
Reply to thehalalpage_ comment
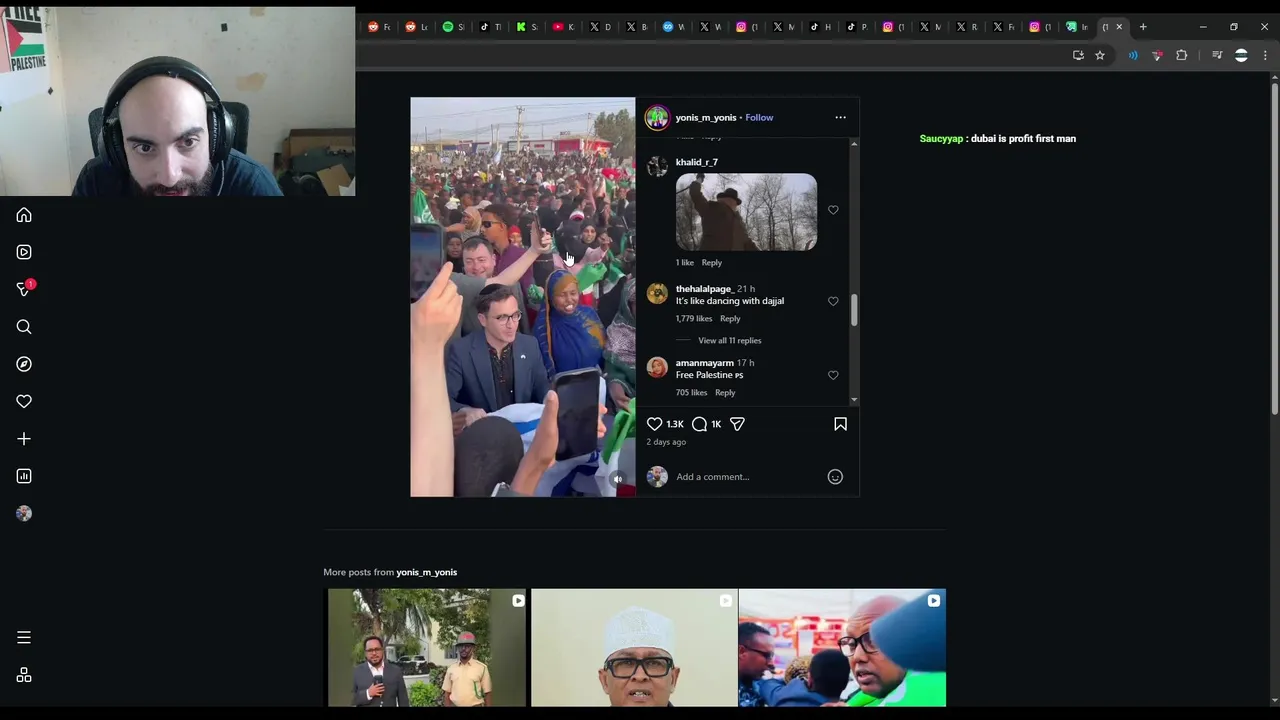pyautogui.click(x=730, y=319)
